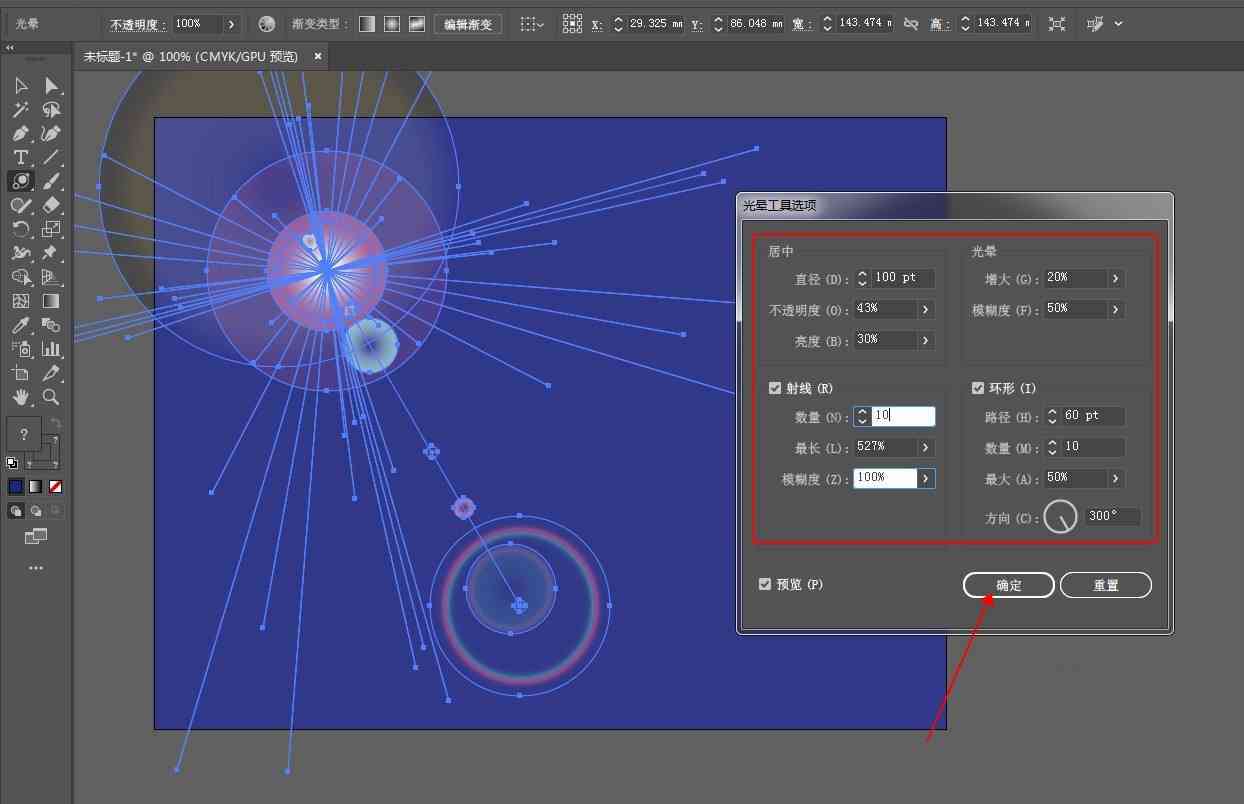Screen dimensions: 1244x804
Task: Select the Paintbrush tool
Action: point(51,182)
